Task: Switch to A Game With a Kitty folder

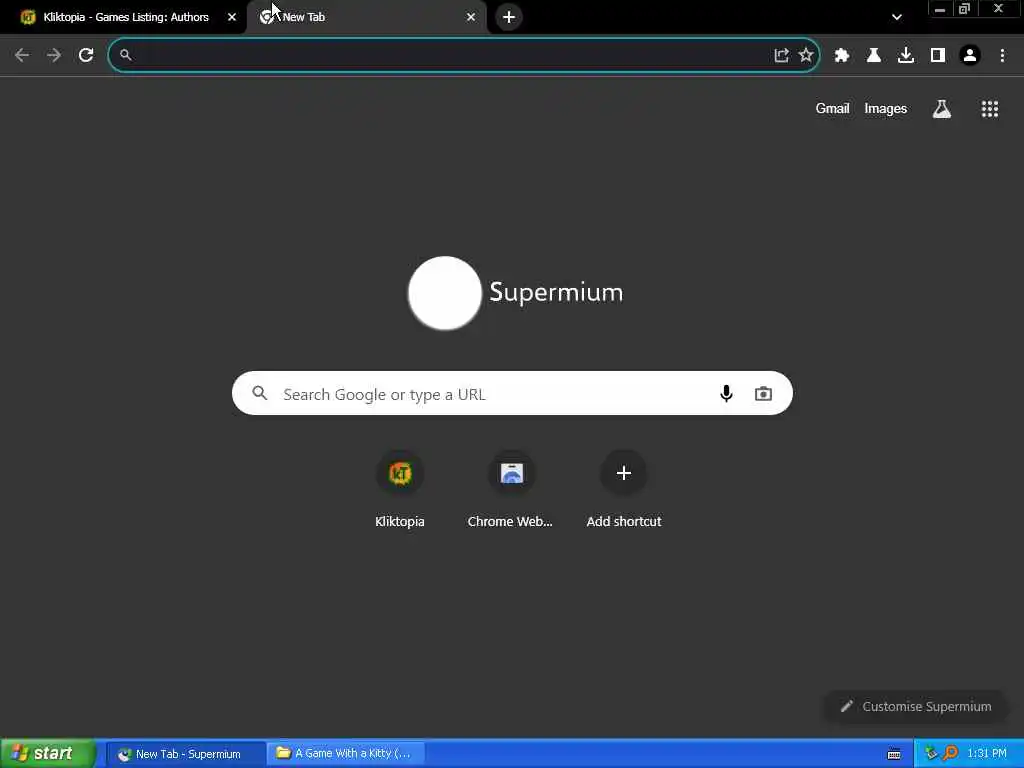Action: pyautogui.click(x=345, y=754)
